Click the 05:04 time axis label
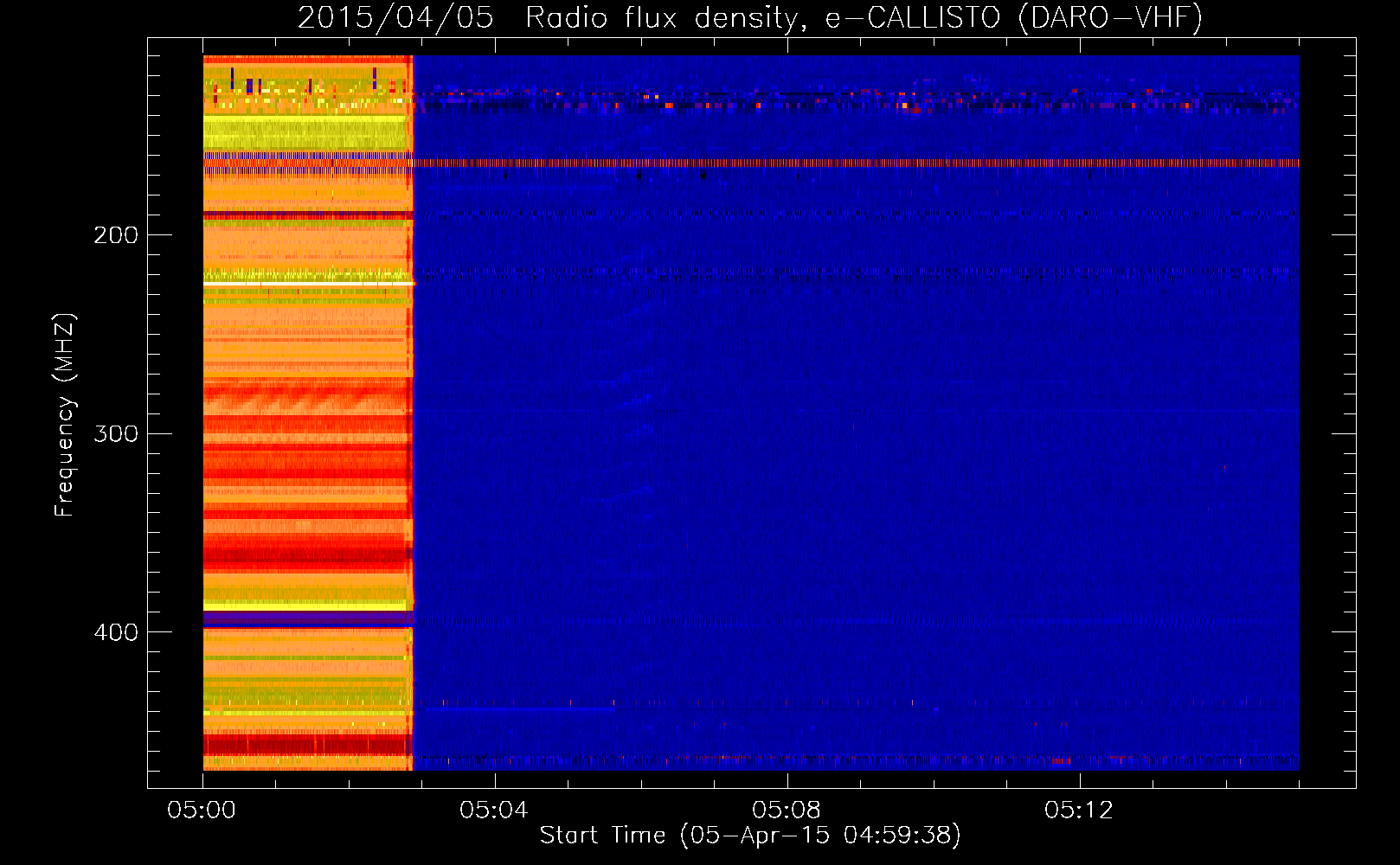Viewport: 1400px width, 865px height. (x=494, y=810)
